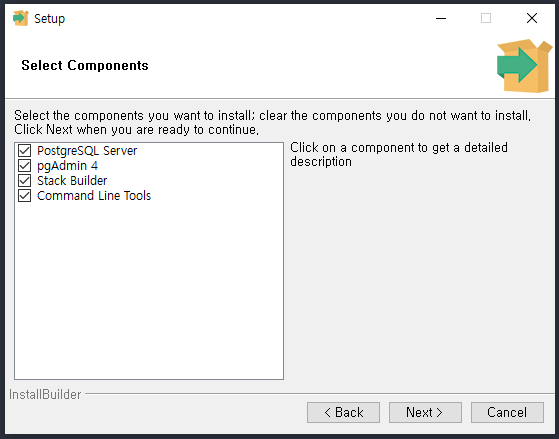Click the component description text area
Viewport: 559px width, 439px height.
click(x=399, y=154)
